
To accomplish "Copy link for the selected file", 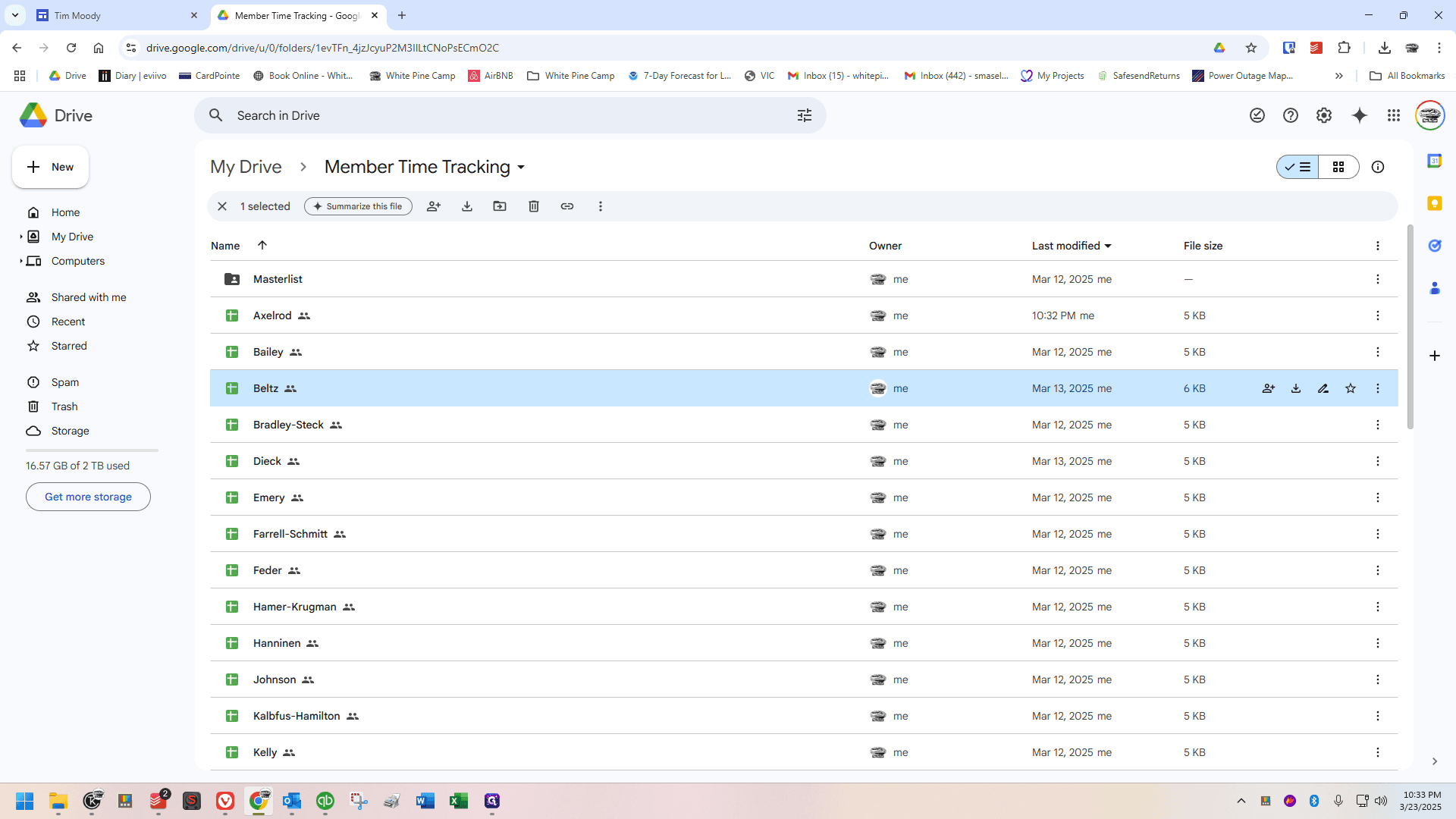I will [567, 206].
